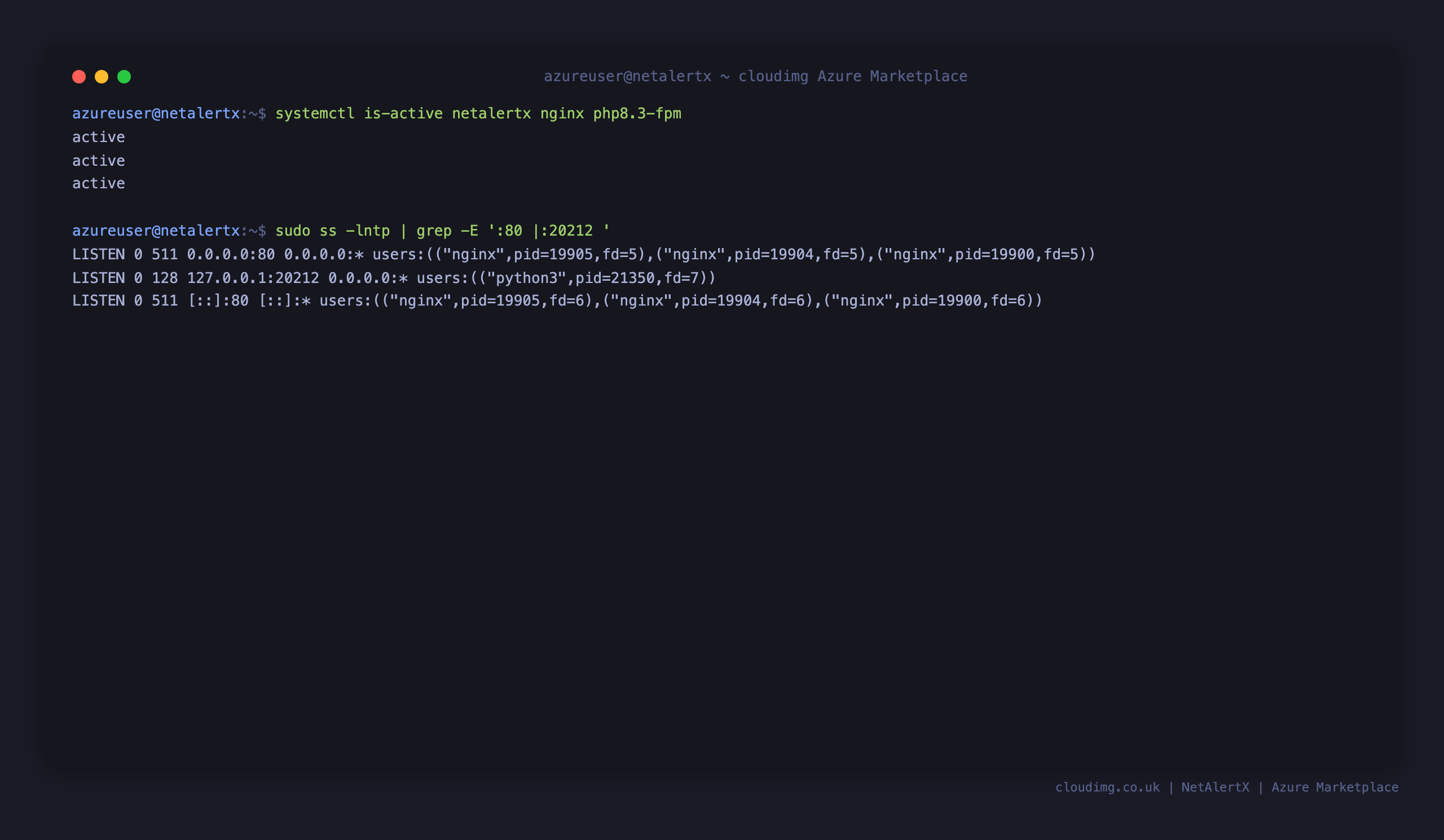This screenshot has width=1444, height=840.
Task: Click the second 'active' output line
Action: [99, 161]
